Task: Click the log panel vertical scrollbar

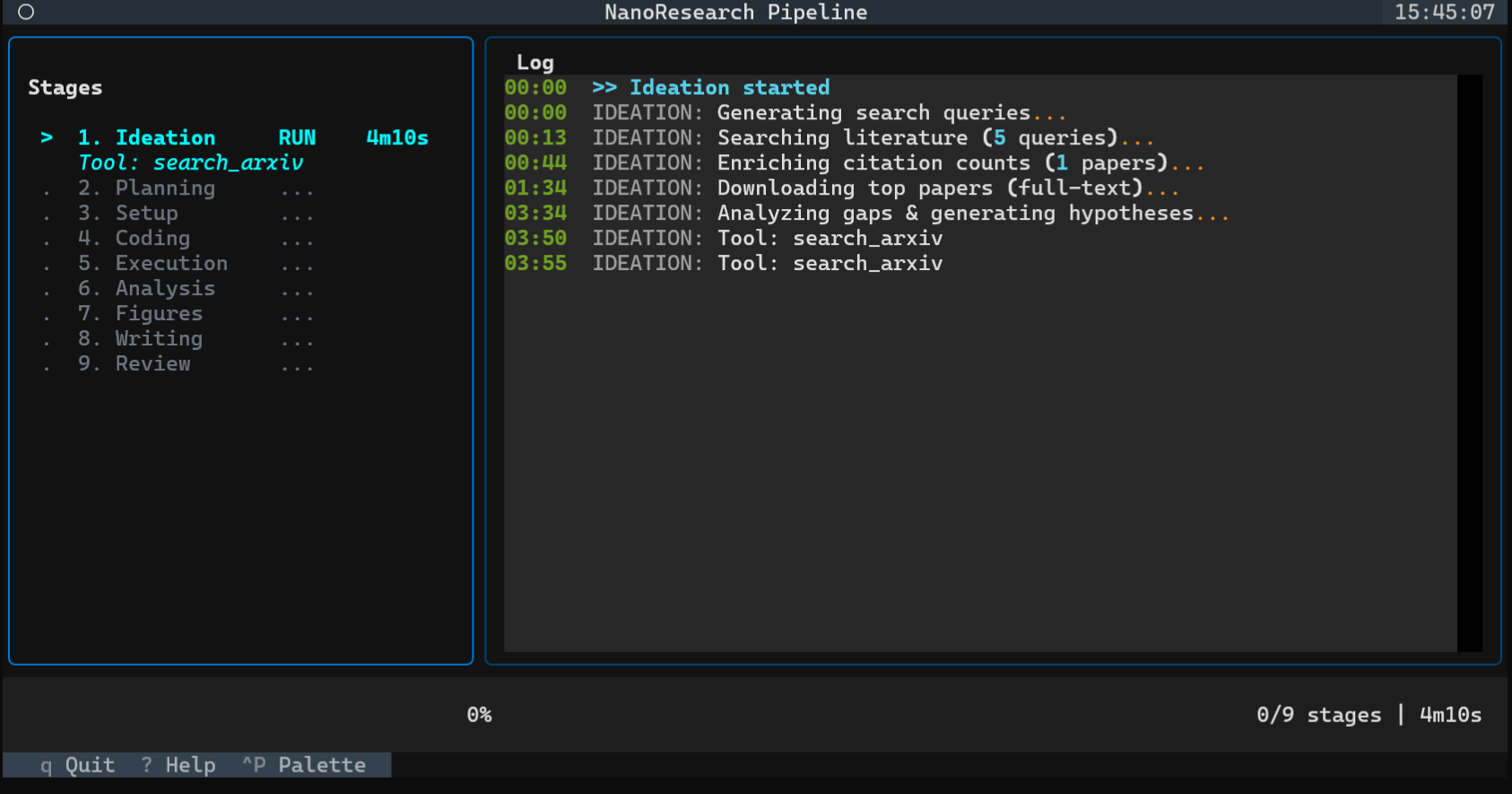Action: (x=1469, y=362)
